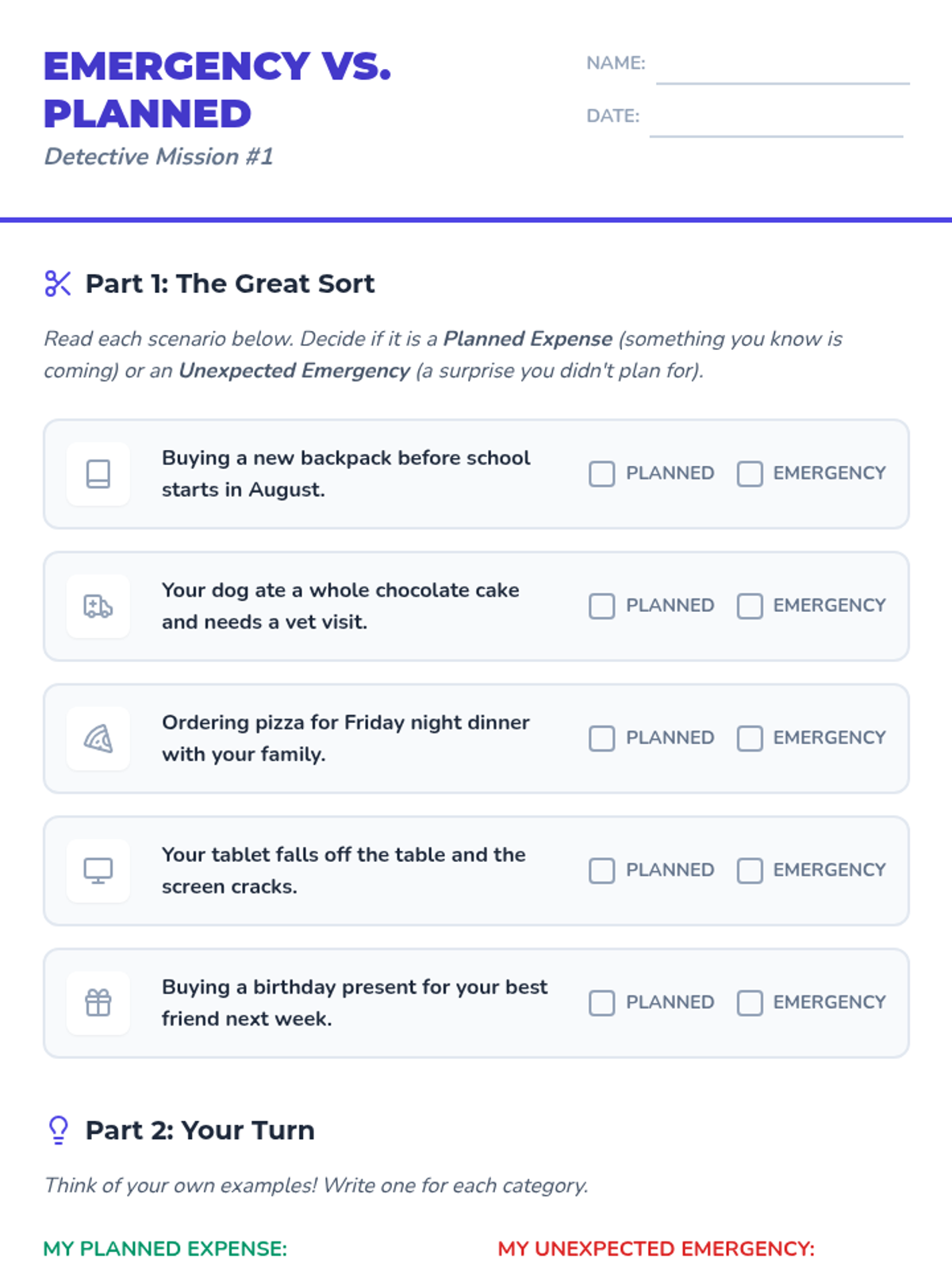Check PLANNED for the backpack scenario
The width and height of the screenshot is (952, 1270).
click(x=602, y=474)
